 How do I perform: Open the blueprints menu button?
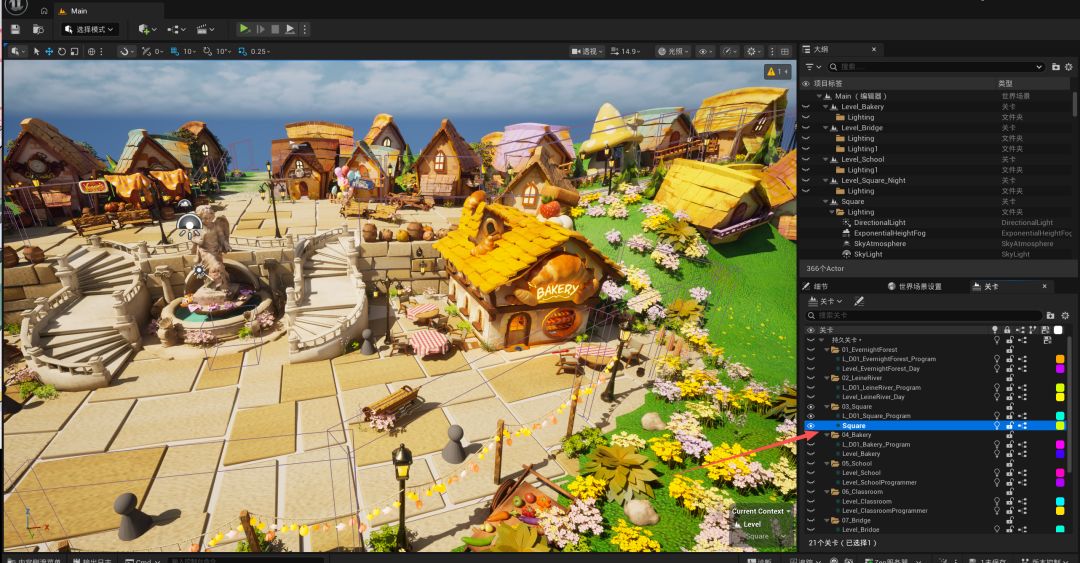tap(176, 30)
